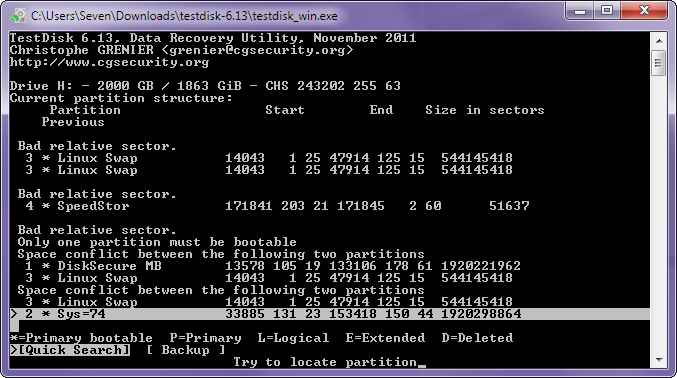Open the TestDisk console window system icon
The height and width of the screenshot is (378, 677).
pyautogui.click(x=18, y=16)
